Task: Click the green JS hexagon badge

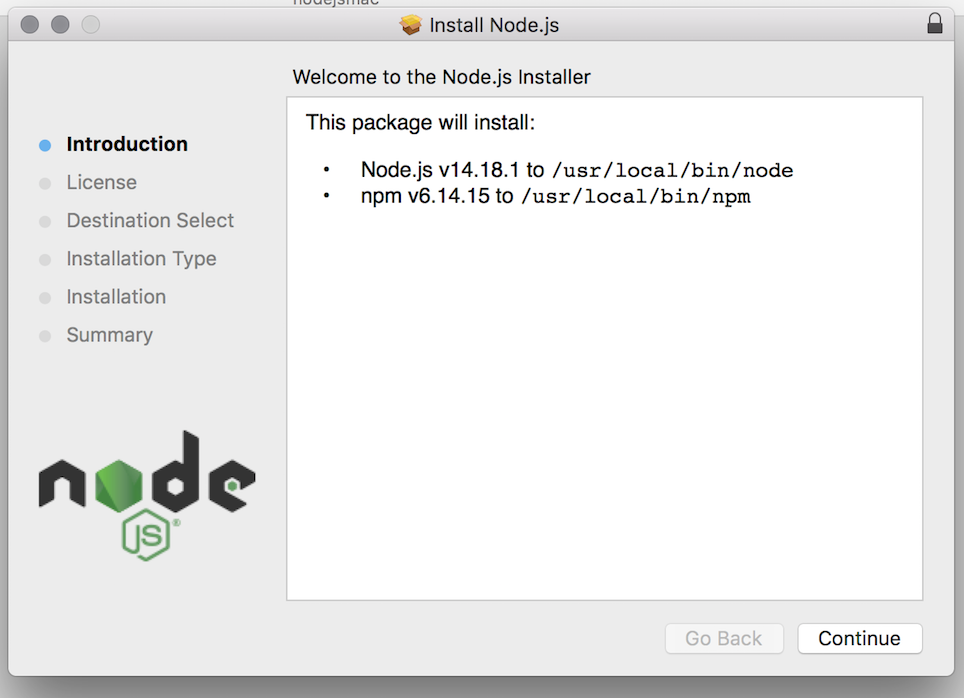Action: click(147, 536)
